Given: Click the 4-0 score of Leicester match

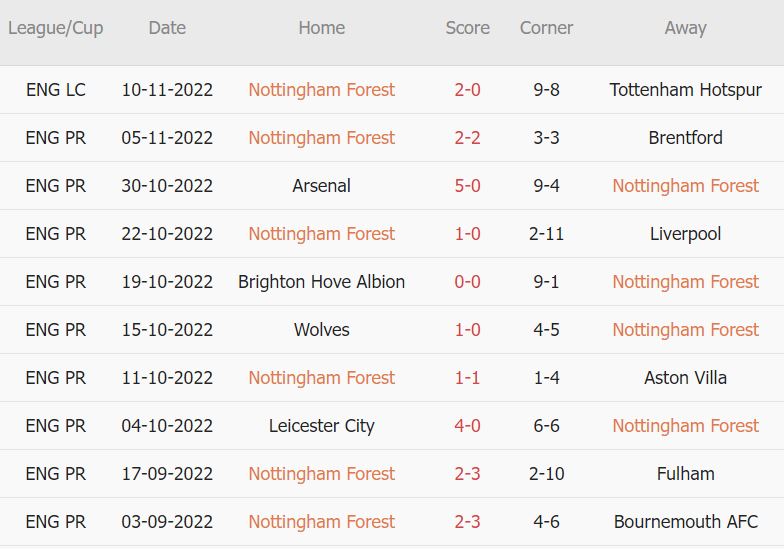Looking at the screenshot, I should coord(467,426).
